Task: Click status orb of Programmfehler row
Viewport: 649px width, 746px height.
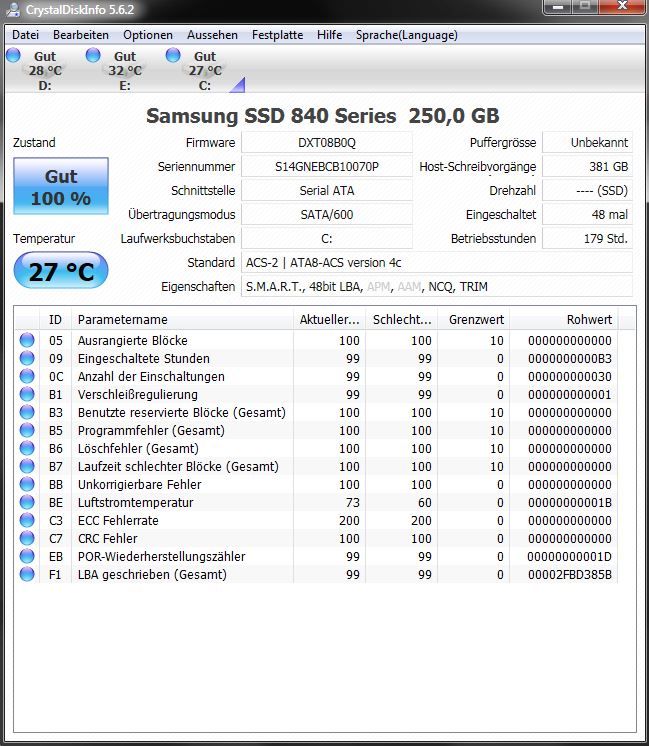Action: (27, 430)
